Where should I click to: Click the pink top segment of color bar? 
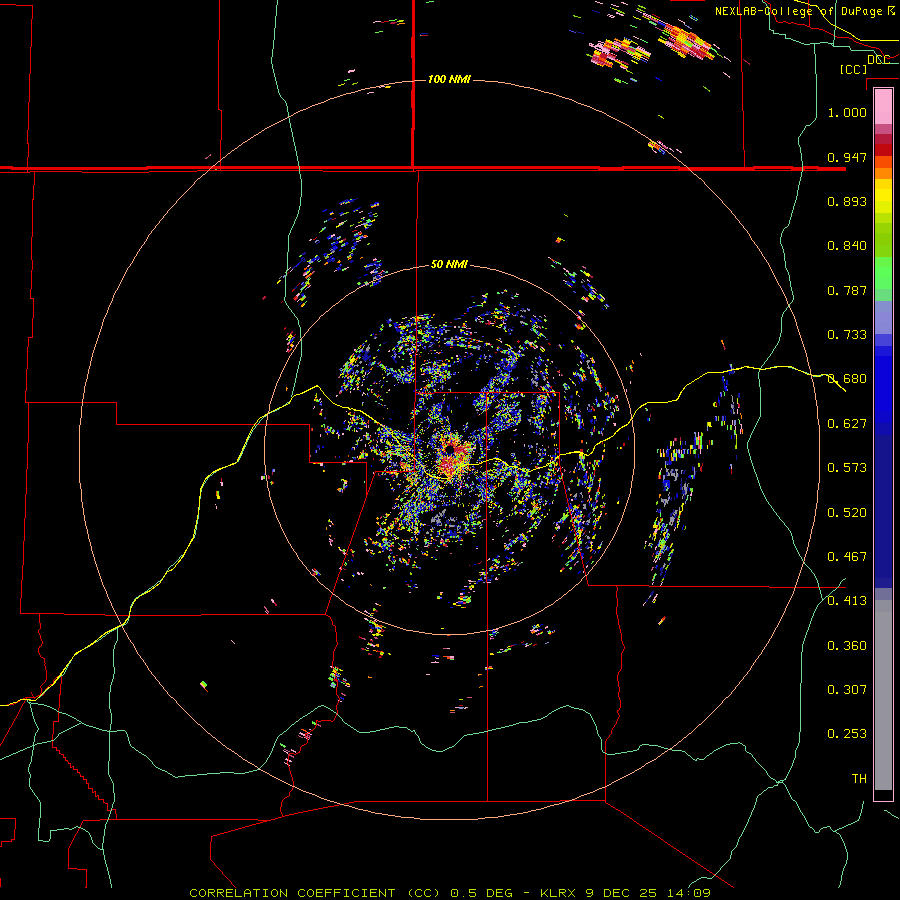click(x=883, y=107)
